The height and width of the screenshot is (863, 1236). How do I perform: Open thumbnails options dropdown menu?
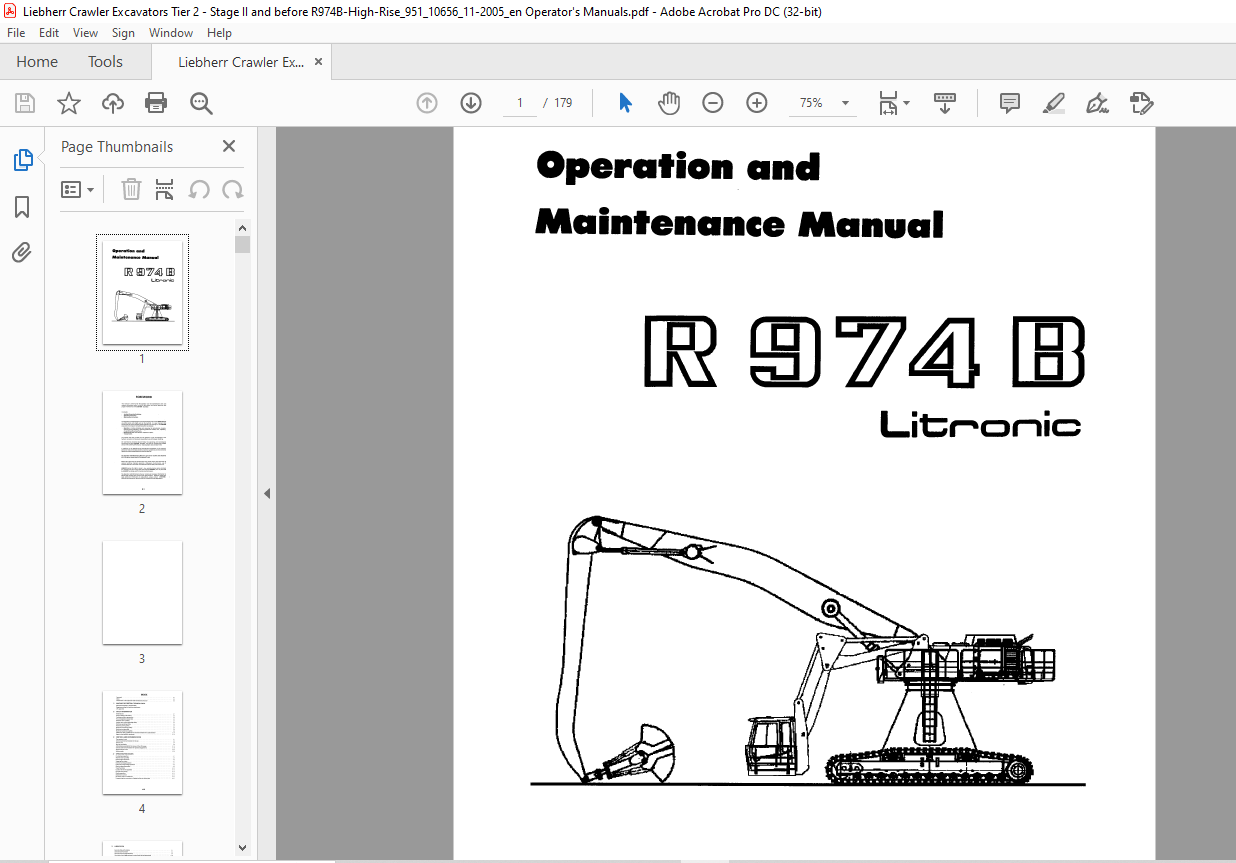tap(78, 189)
